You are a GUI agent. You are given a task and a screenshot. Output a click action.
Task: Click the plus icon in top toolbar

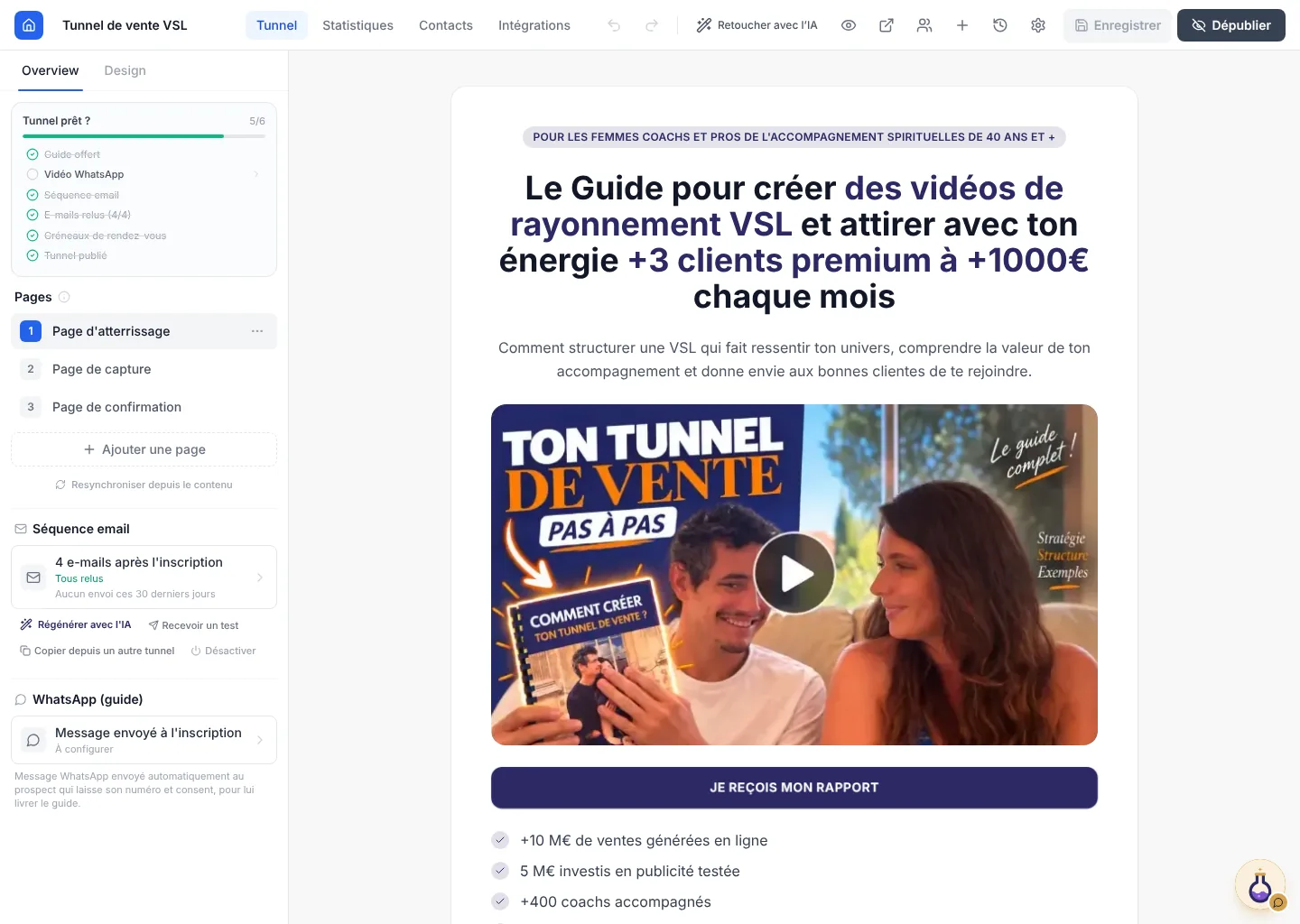pyautogui.click(x=962, y=25)
